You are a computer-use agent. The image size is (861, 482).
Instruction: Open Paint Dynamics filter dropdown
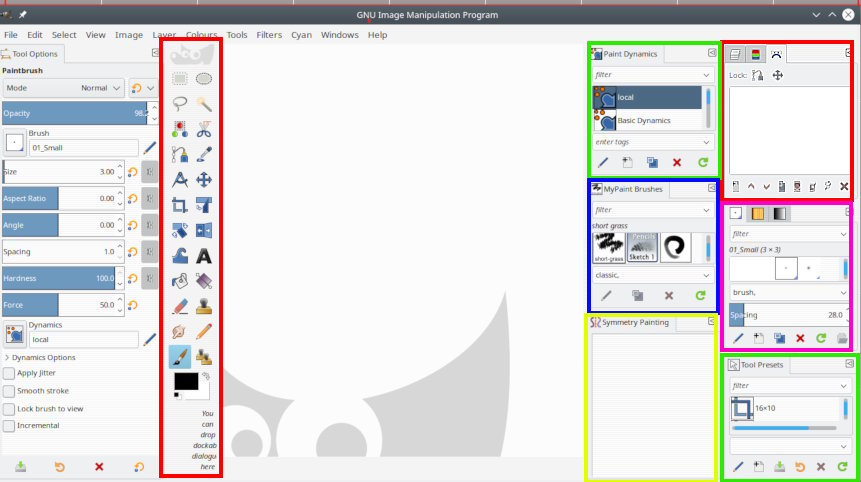point(706,75)
